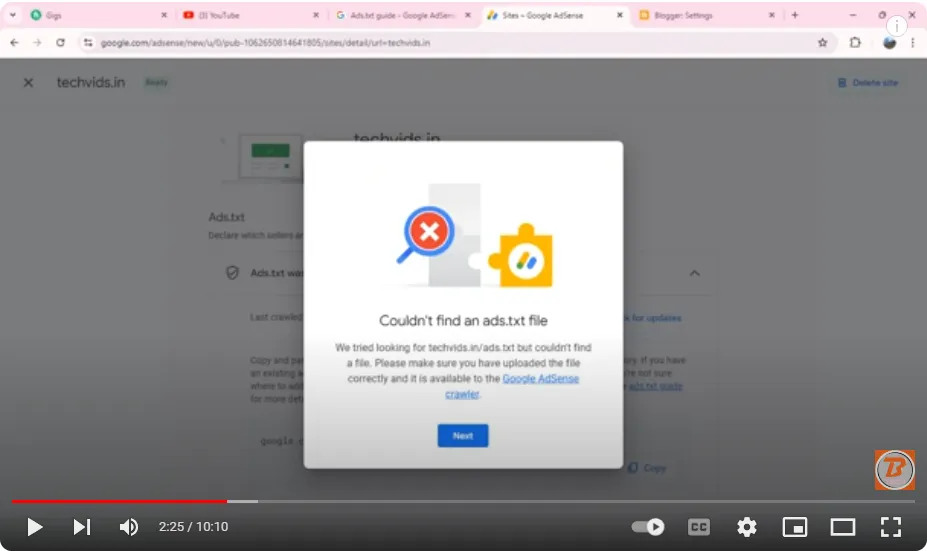Toggle closed captions CC button
Viewport: 927px width, 551px height.
698,527
